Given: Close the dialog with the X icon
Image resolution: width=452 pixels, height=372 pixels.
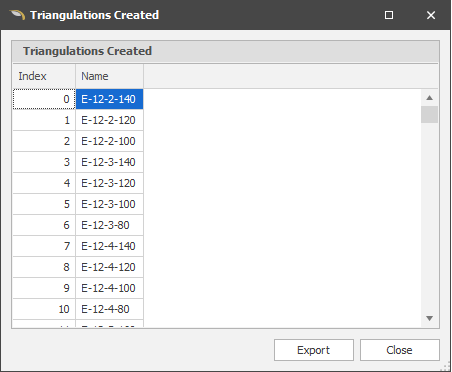Looking at the screenshot, I should [431, 15].
